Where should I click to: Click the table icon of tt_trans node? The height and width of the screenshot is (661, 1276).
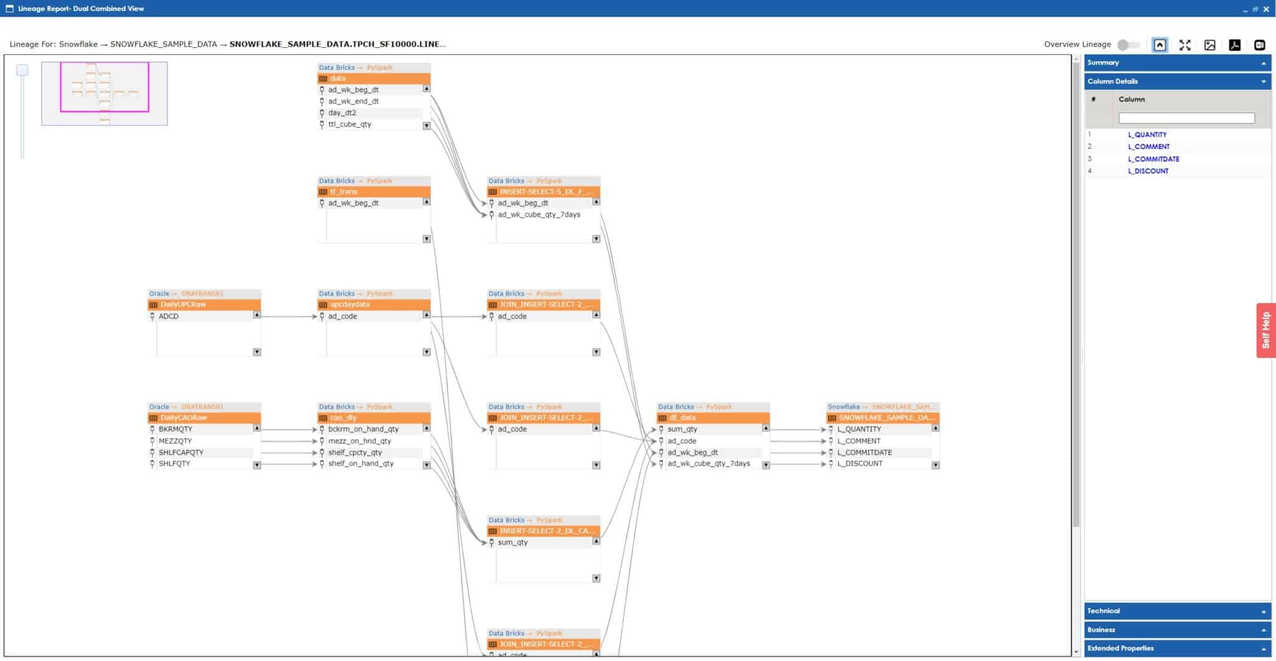[x=323, y=191]
